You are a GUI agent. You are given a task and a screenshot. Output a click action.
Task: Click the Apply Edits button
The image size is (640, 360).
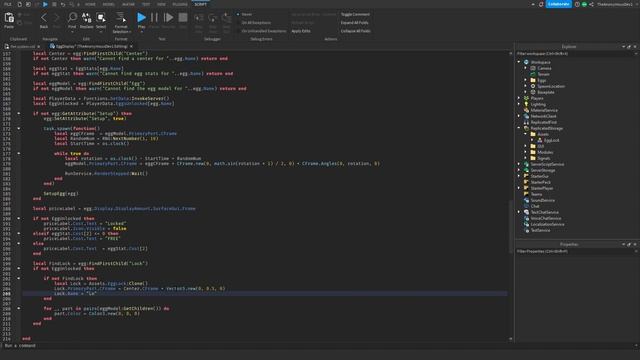[x=301, y=31]
